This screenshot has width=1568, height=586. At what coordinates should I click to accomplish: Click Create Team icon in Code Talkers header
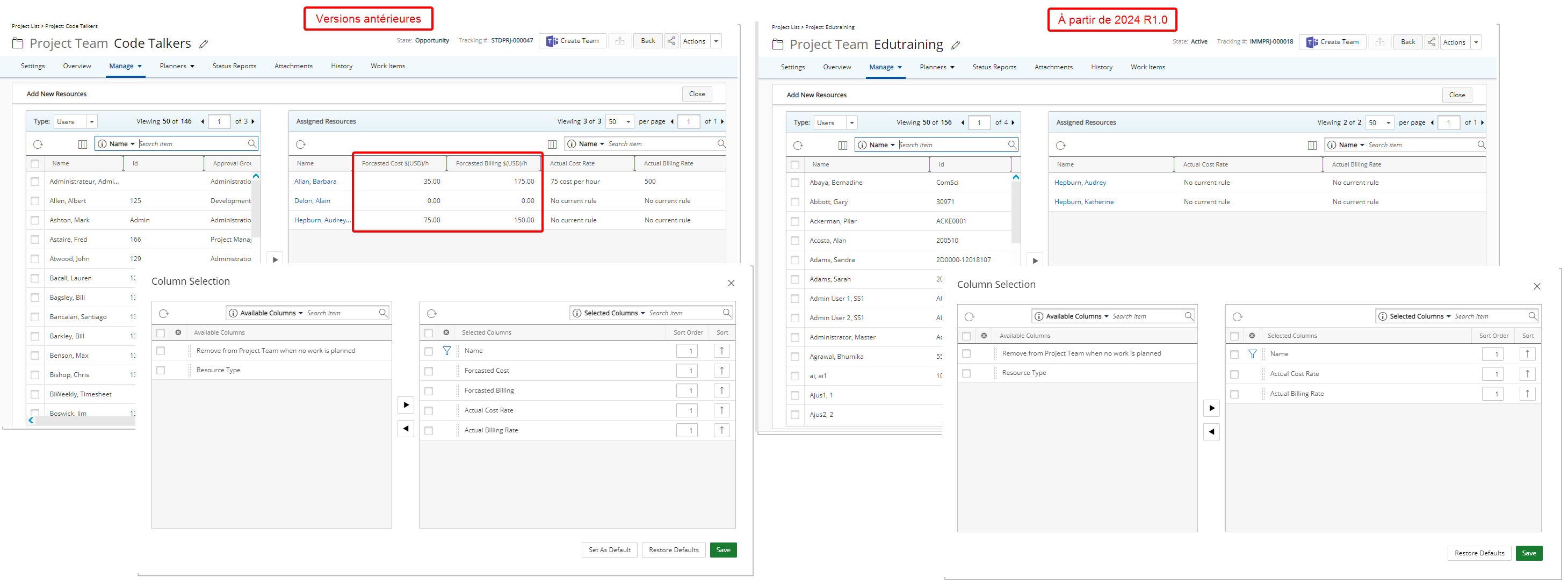tap(552, 41)
